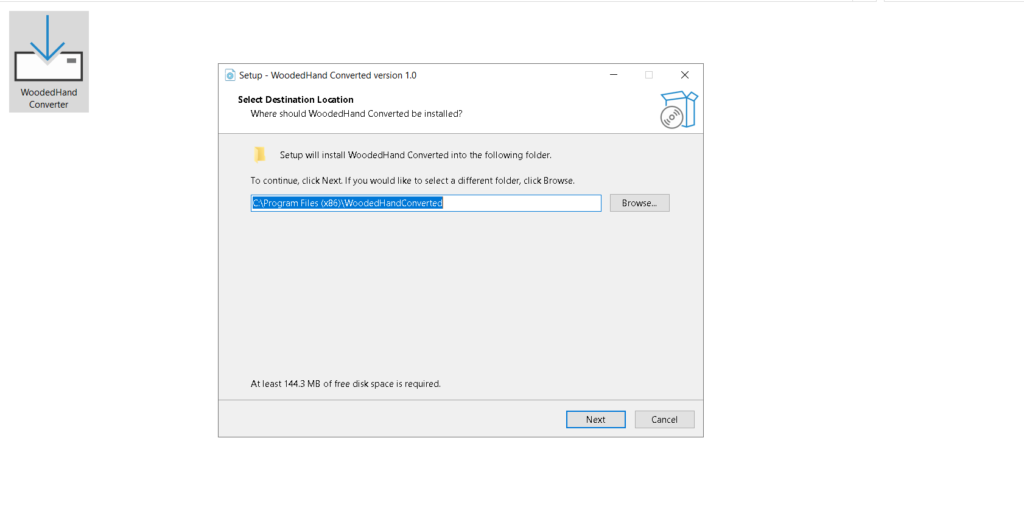Minimize the Setup window
Screen dimensions: 1024x511
(x=612, y=75)
